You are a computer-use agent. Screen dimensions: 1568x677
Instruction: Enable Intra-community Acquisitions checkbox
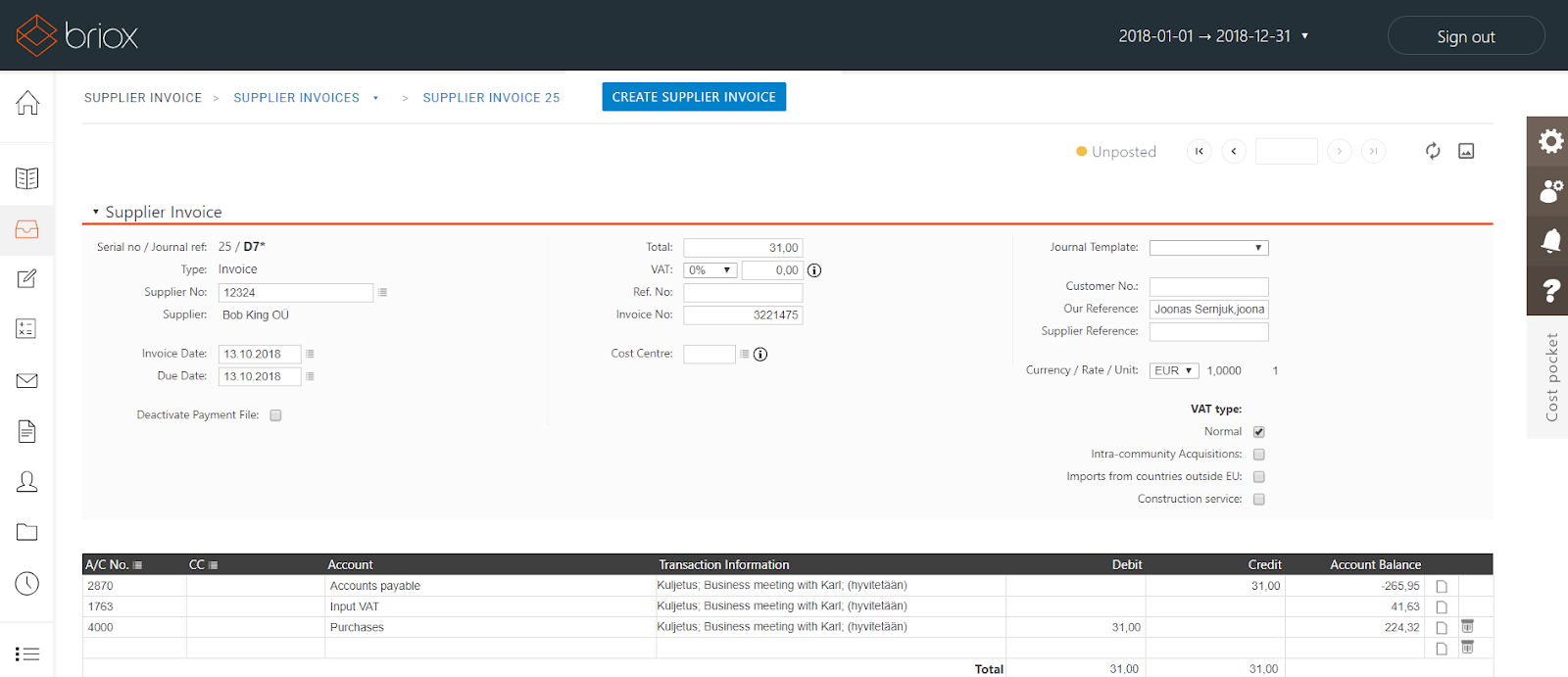(1259, 455)
